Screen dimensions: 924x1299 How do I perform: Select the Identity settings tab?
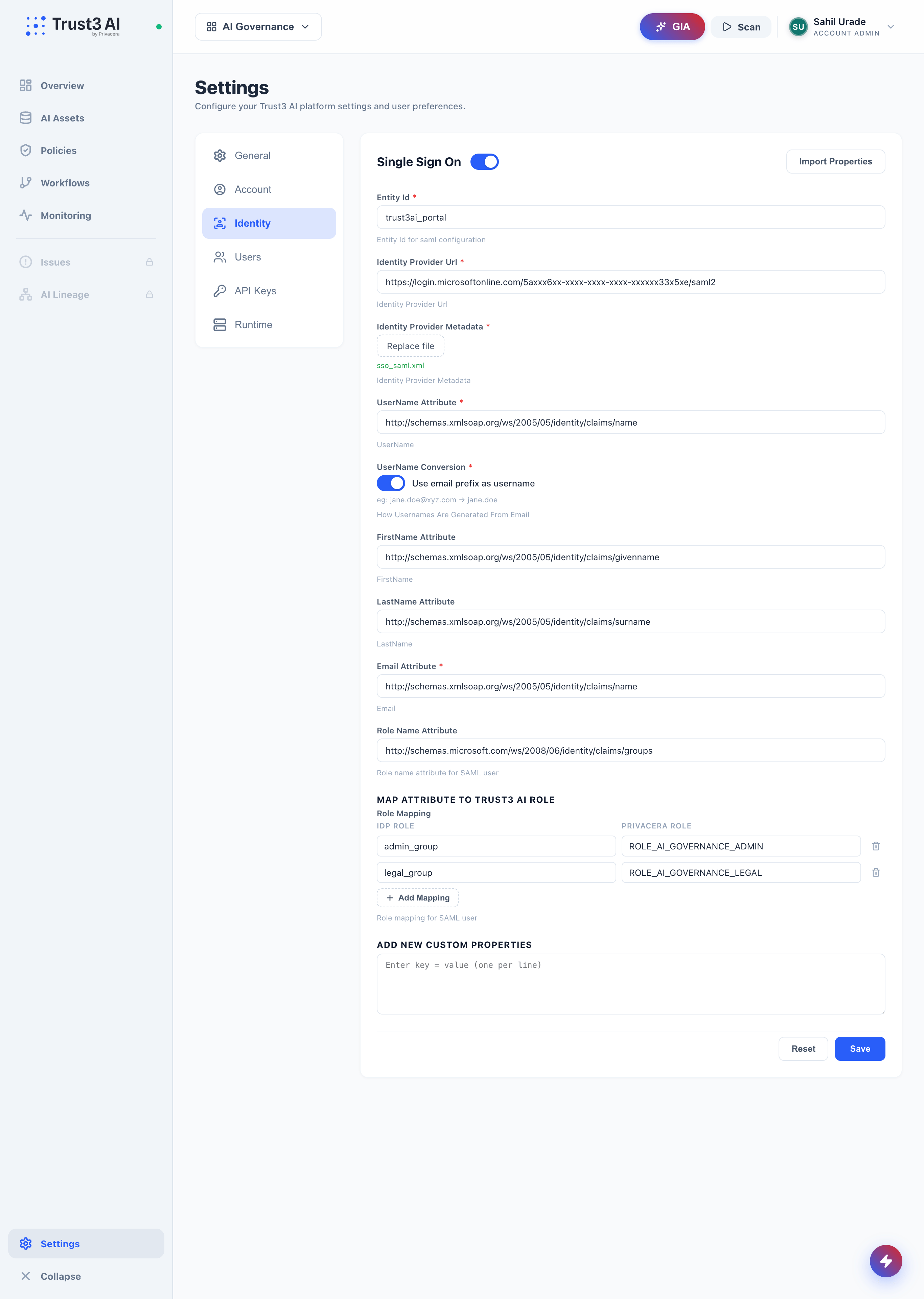[269, 223]
